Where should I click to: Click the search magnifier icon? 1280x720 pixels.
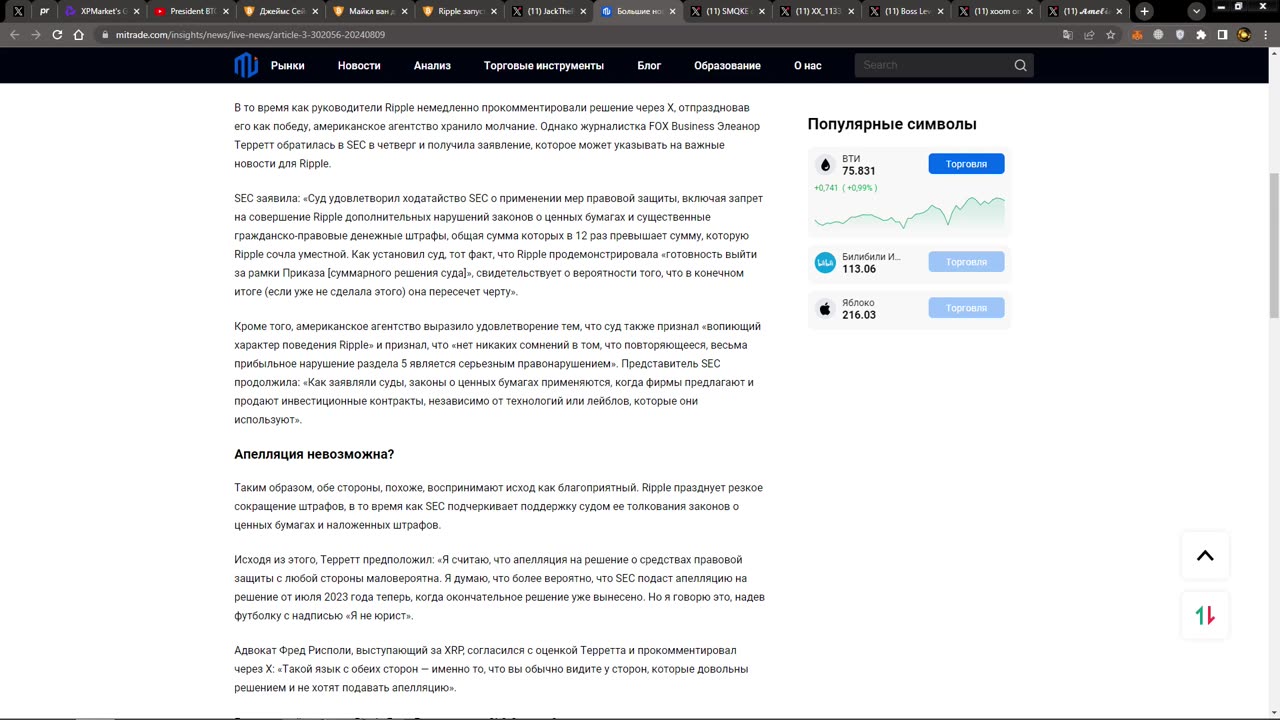pyautogui.click(x=1020, y=65)
